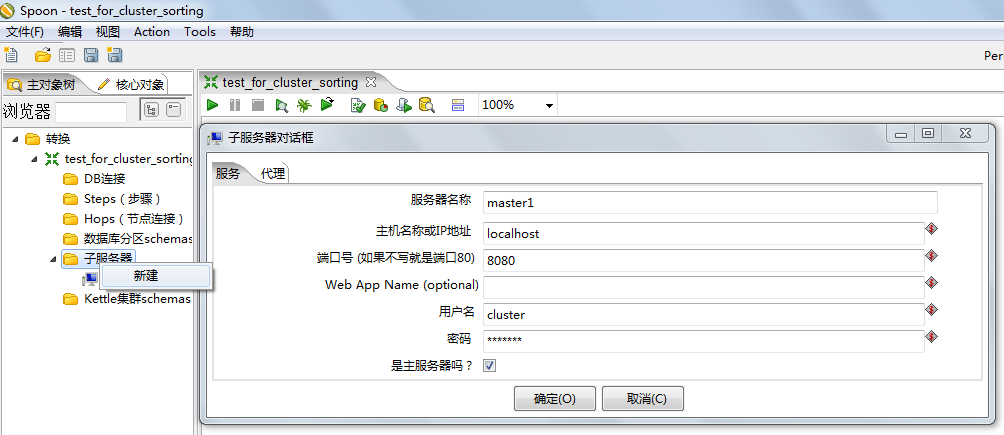Open the Action menu
This screenshot has width=1004, height=435.
tap(152, 32)
